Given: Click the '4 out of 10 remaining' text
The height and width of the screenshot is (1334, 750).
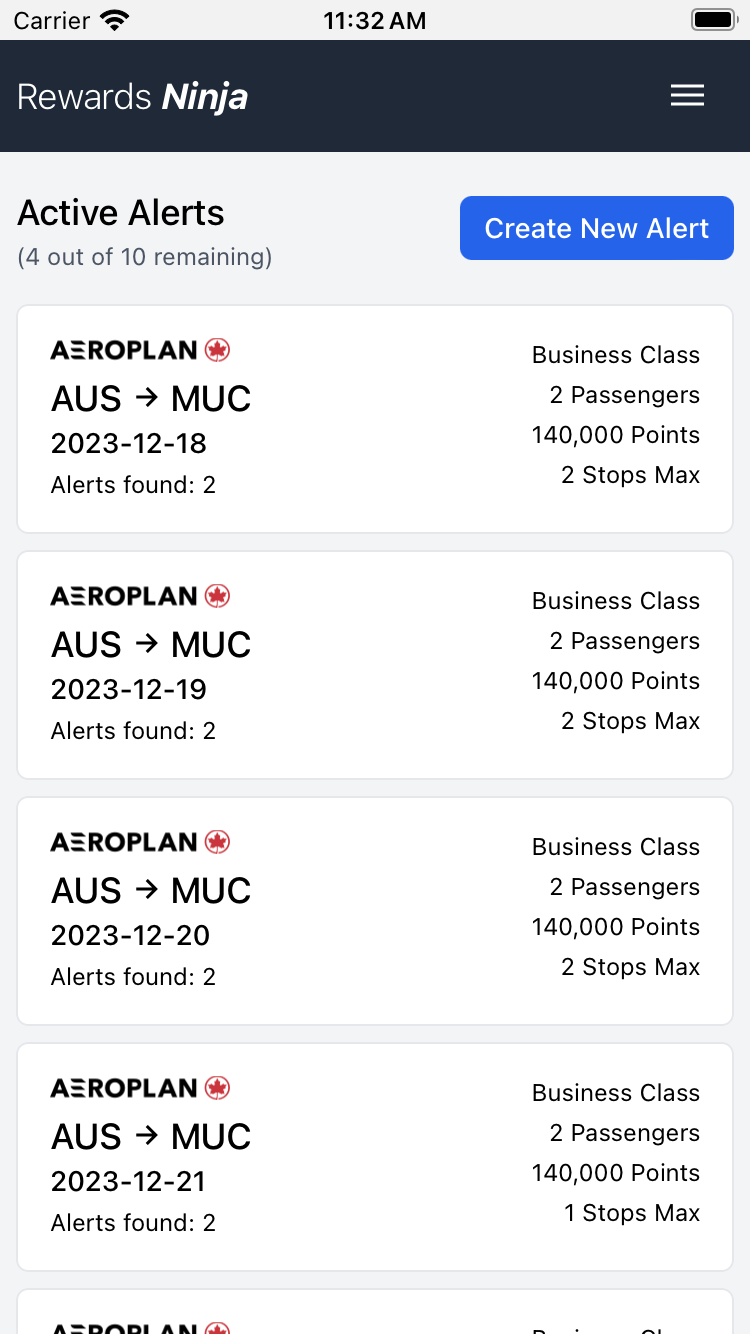Looking at the screenshot, I should tap(145, 257).
